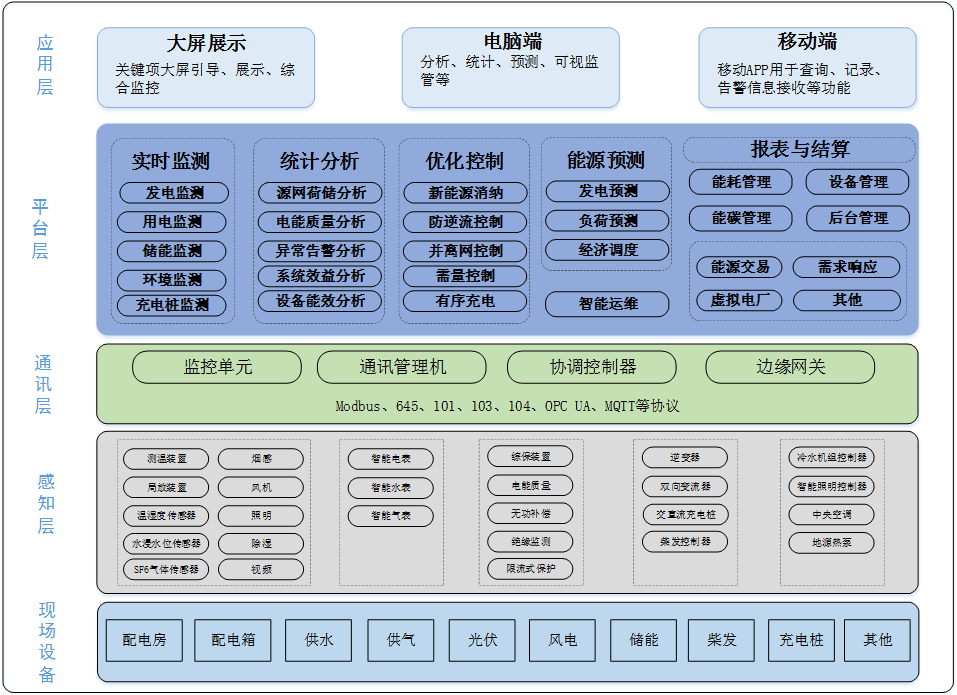This screenshot has height=695, width=957.
Task: Click the 智能电表 item in 感知层
Action: 379,460
